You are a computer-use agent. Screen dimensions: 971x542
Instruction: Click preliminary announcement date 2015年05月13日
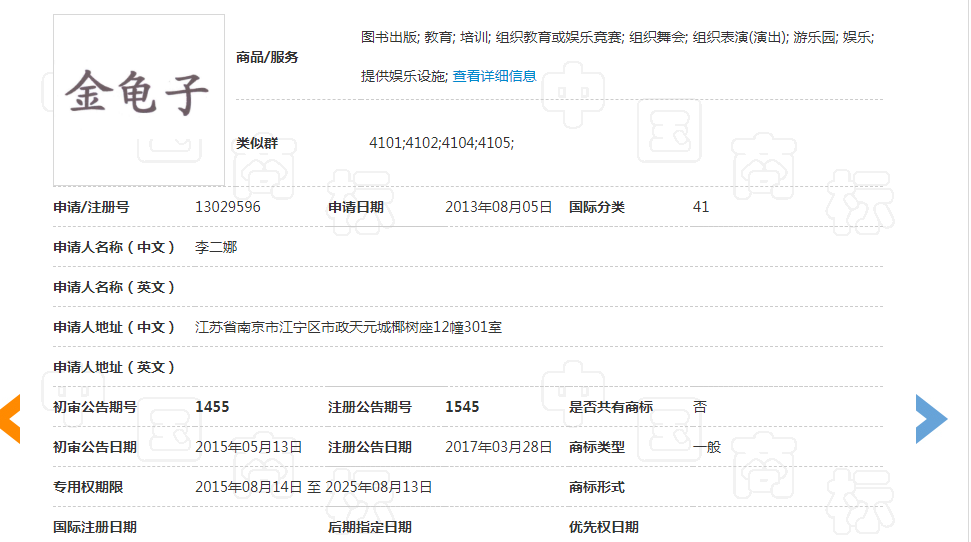248,447
